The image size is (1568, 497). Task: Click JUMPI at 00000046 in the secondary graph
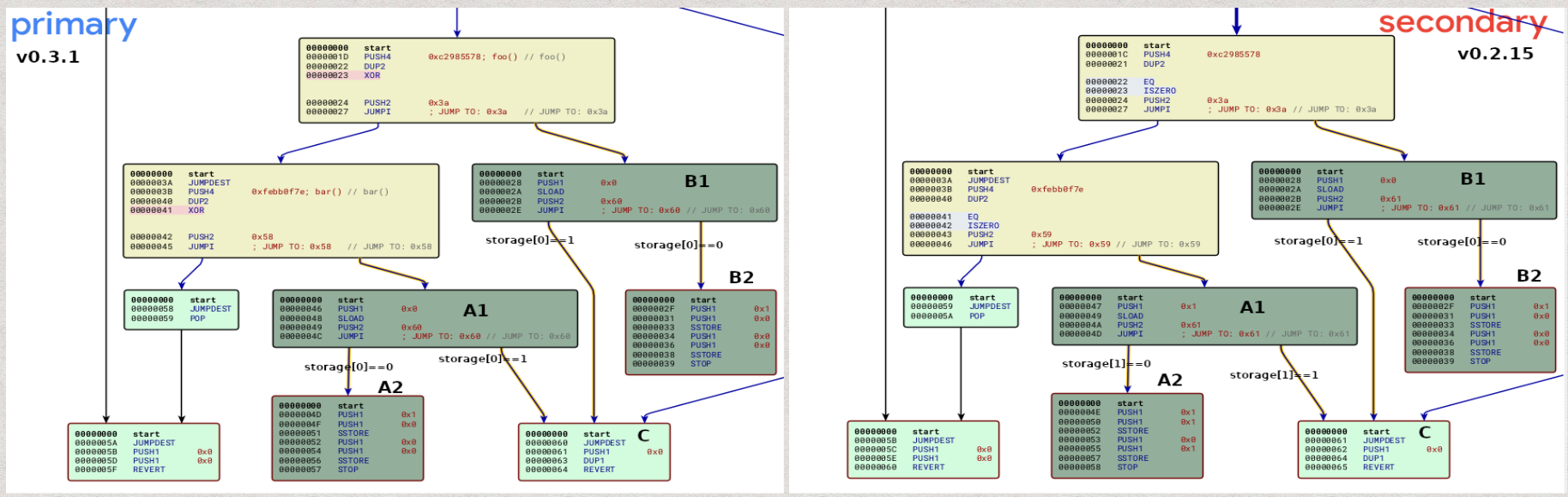click(x=1055, y=245)
